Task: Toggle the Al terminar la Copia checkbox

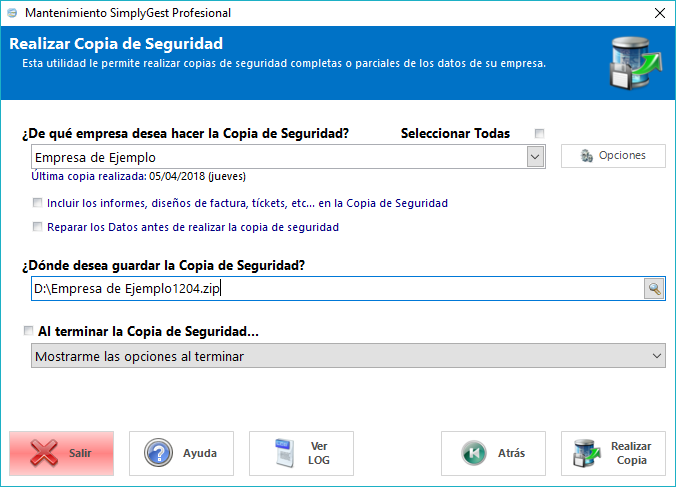Action: (28, 331)
